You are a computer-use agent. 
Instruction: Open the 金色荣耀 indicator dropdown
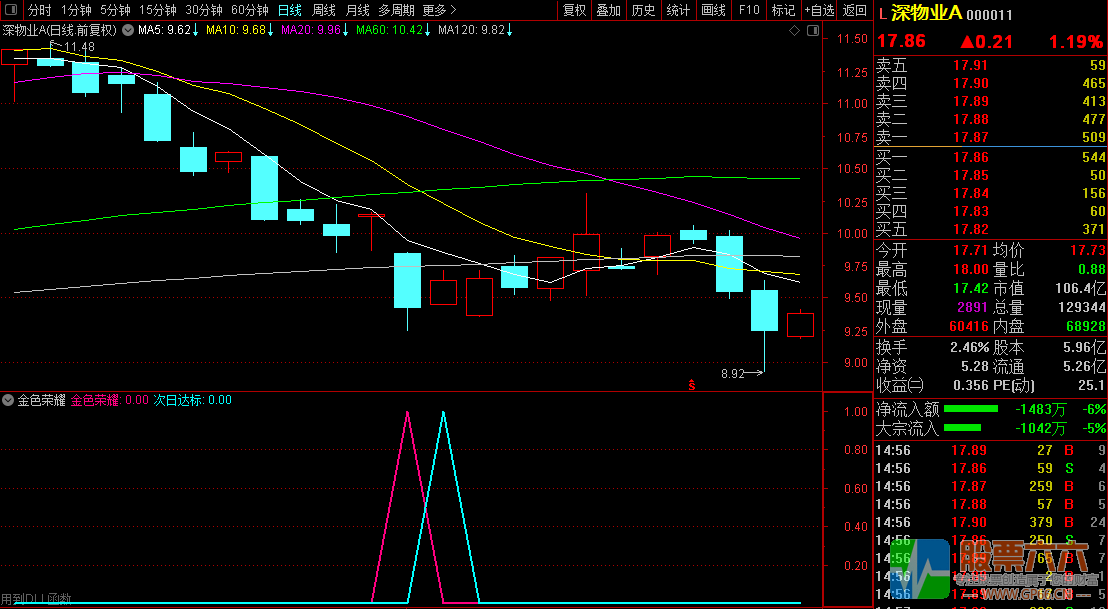point(9,400)
